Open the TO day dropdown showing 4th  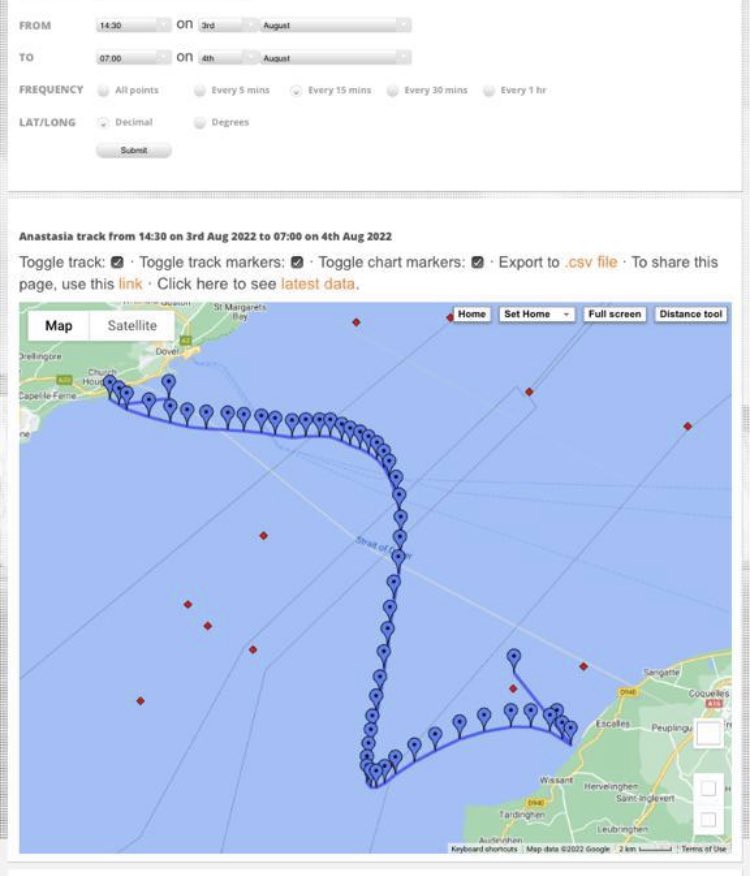pos(229,58)
